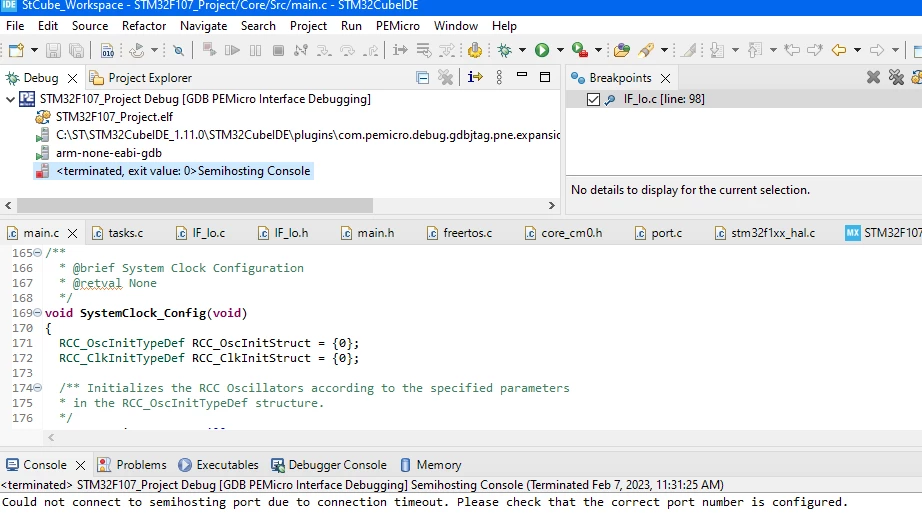Viewport: 922px width, 530px height.
Task: Click the green Run button
Action: [542, 51]
